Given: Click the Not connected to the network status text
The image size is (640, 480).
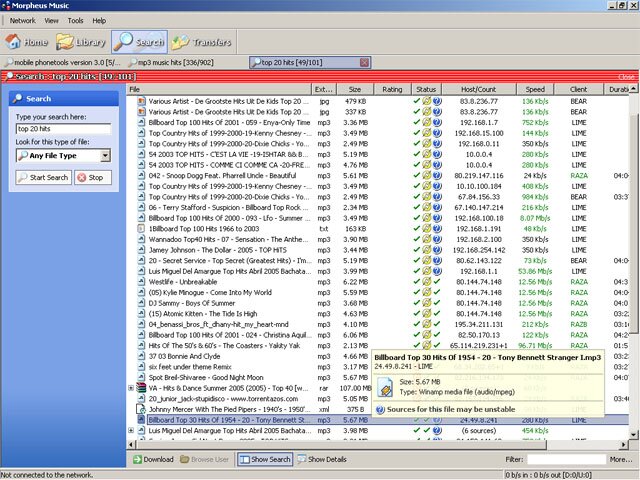Looking at the screenshot, I should pyautogui.click(x=47, y=475).
